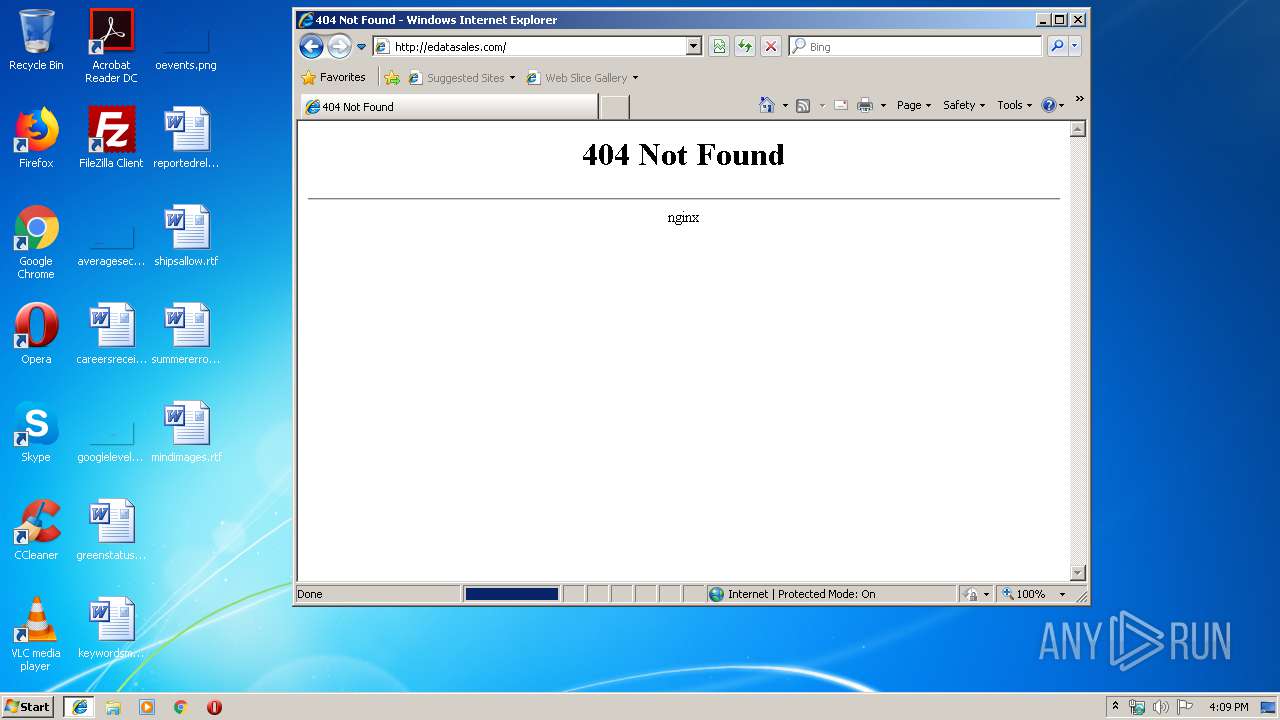Image resolution: width=1280 pixels, height=720 pixels.
Task: Click the nginx text on page
Action: (x=683, y=217)
